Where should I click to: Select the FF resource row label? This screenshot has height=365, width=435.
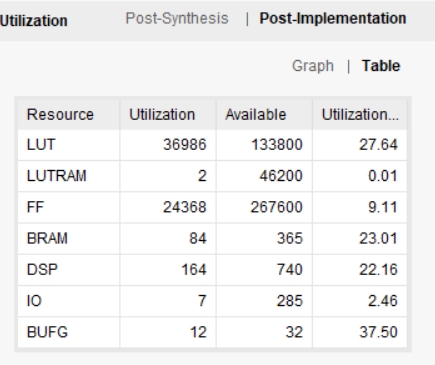[x=35, y=207]
